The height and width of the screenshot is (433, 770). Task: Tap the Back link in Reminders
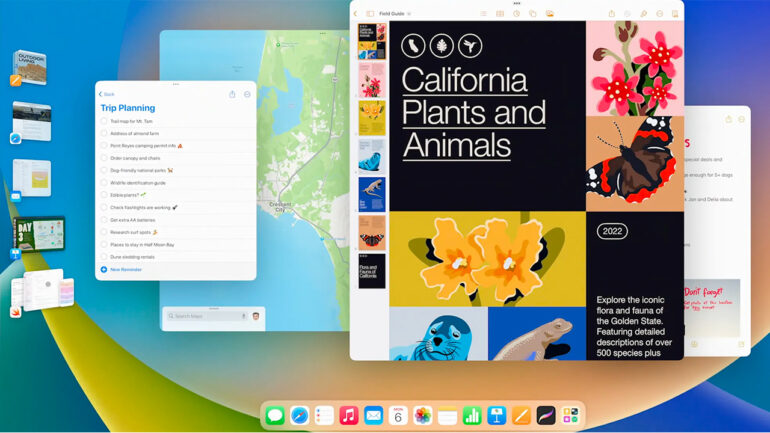coord(106,94)
